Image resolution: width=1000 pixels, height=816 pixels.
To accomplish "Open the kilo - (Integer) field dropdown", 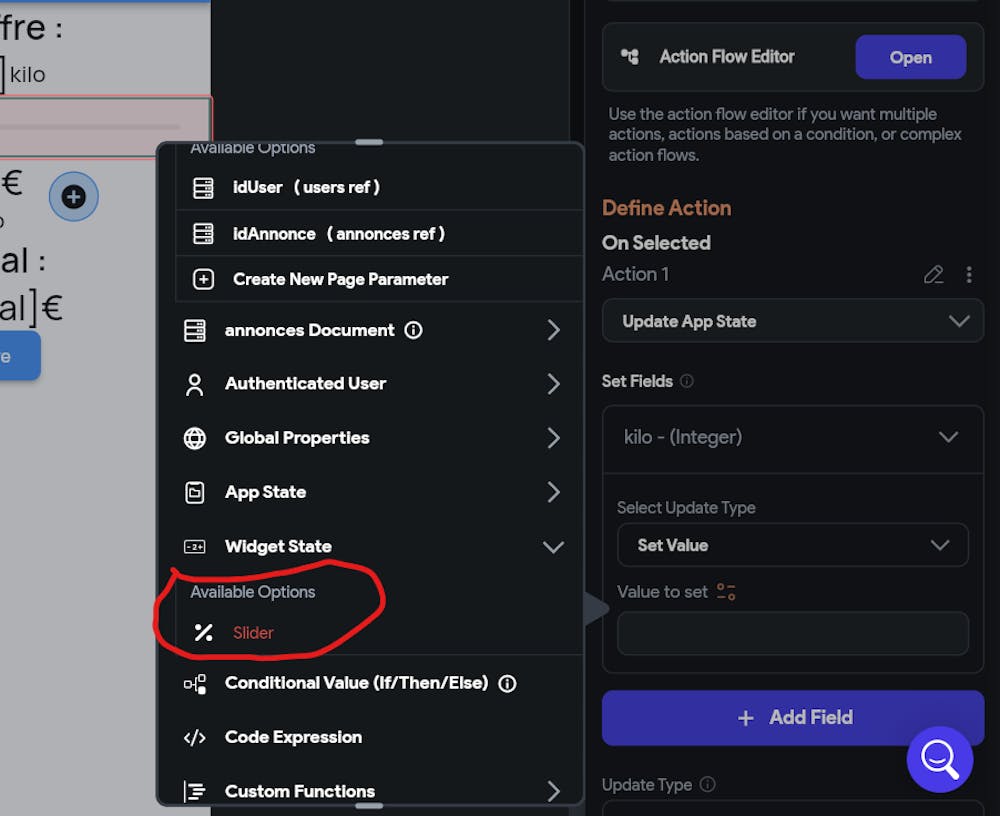I will (792, 437).
